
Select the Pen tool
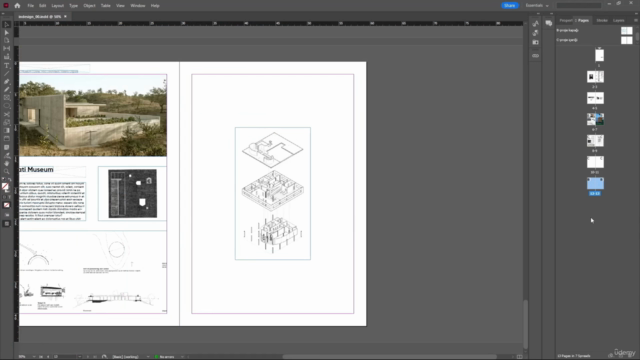[x=7, y=82]
